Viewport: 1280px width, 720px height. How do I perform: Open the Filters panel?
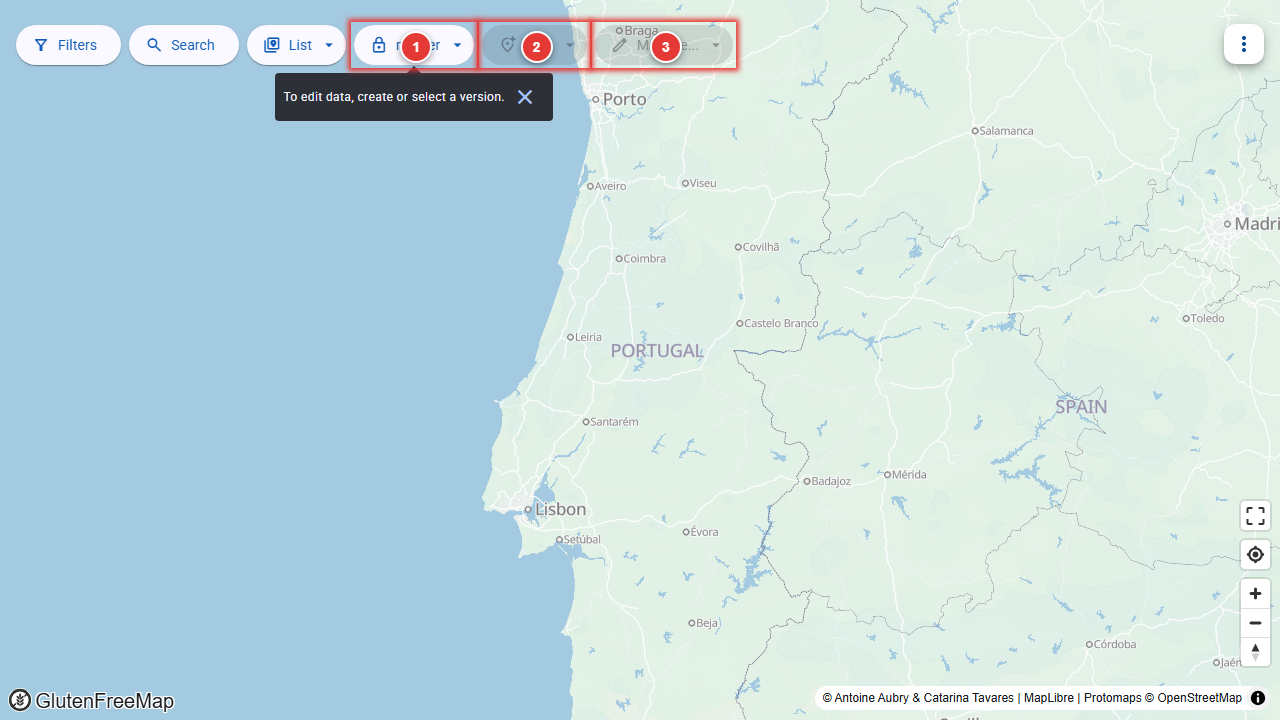pyautogui.click(x=68, y=45)
